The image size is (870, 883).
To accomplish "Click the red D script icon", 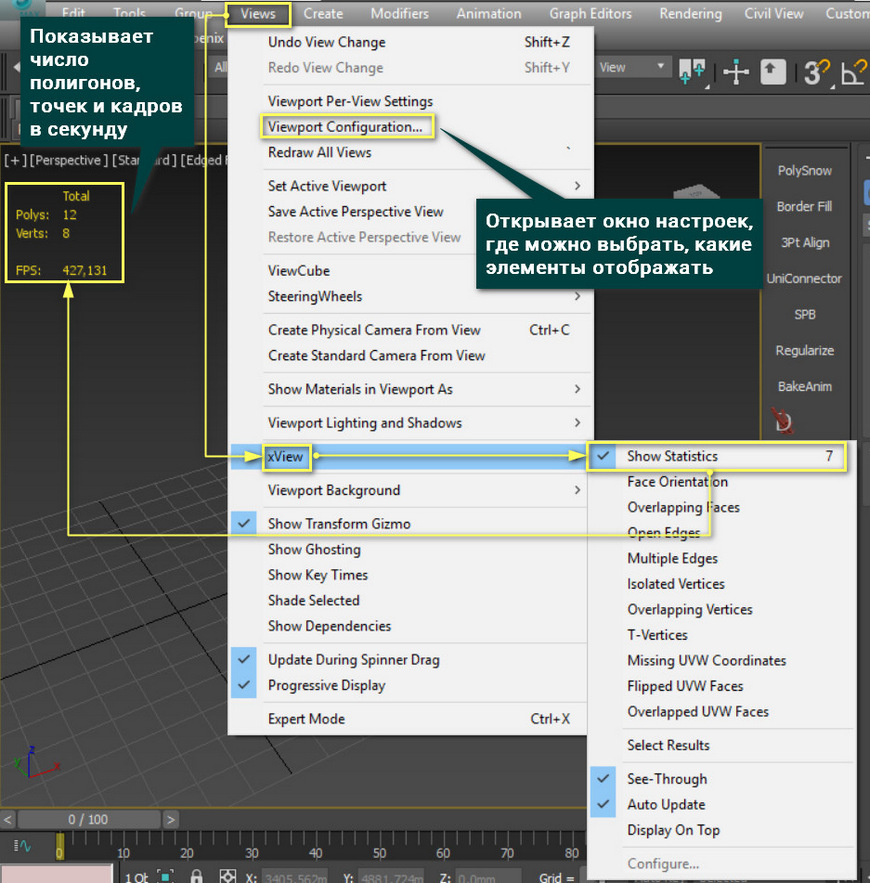I will tap(784, 423).
